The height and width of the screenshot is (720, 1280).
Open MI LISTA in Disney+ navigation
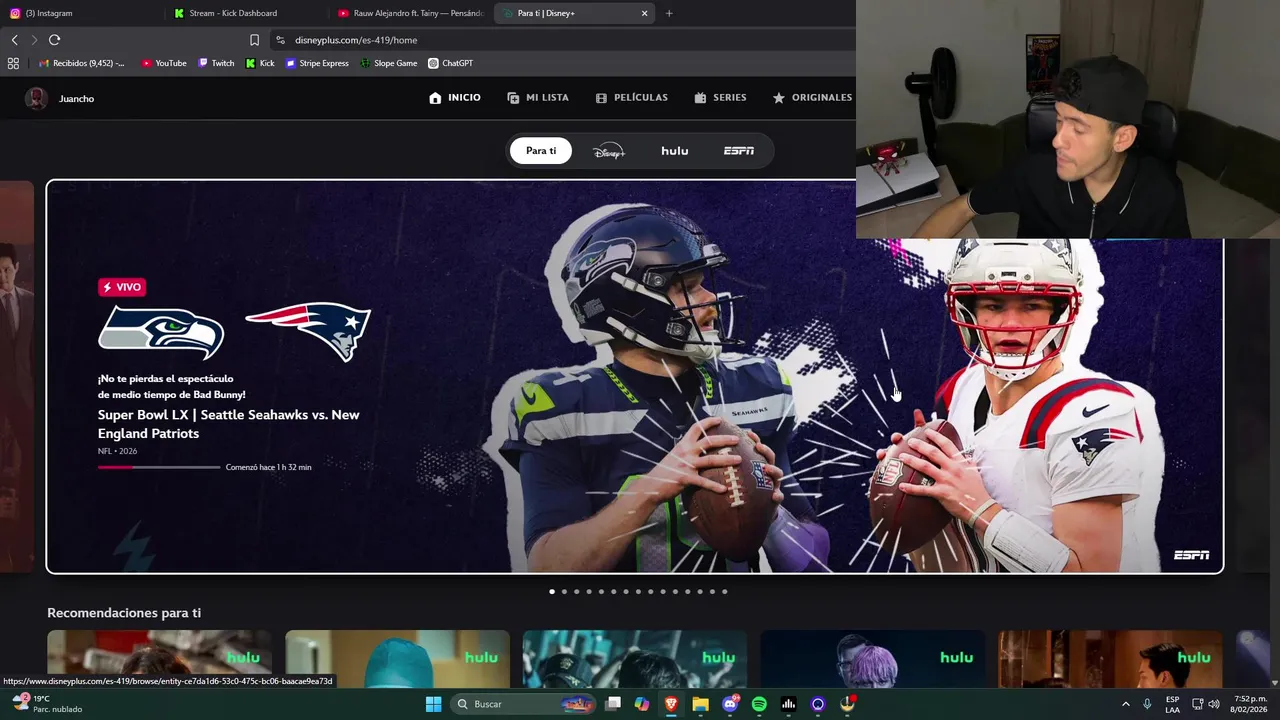tap(538, 98)
